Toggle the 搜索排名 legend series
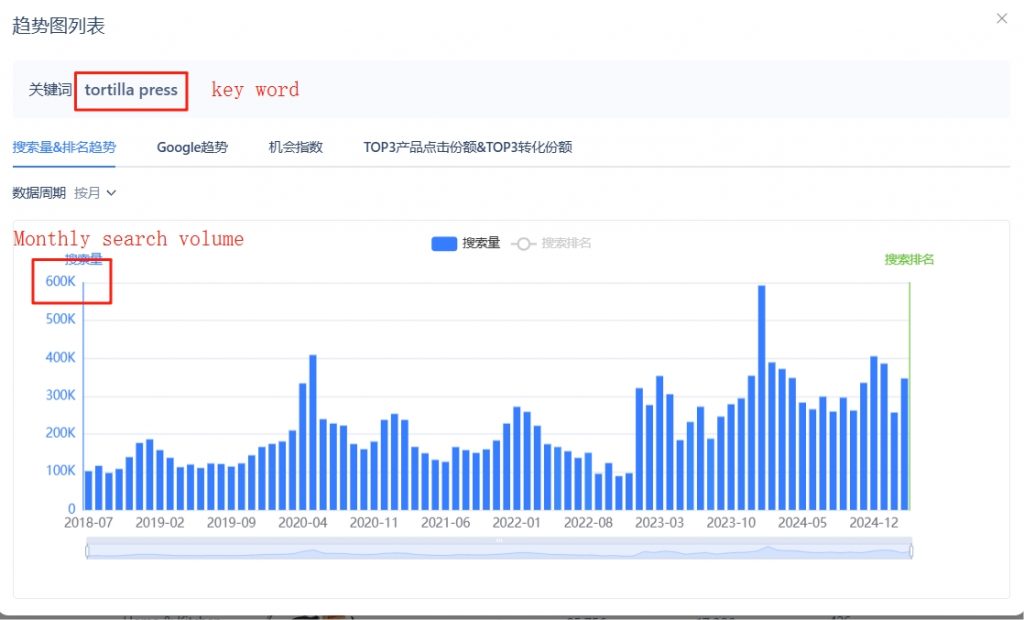 click(x=551, y=243)
